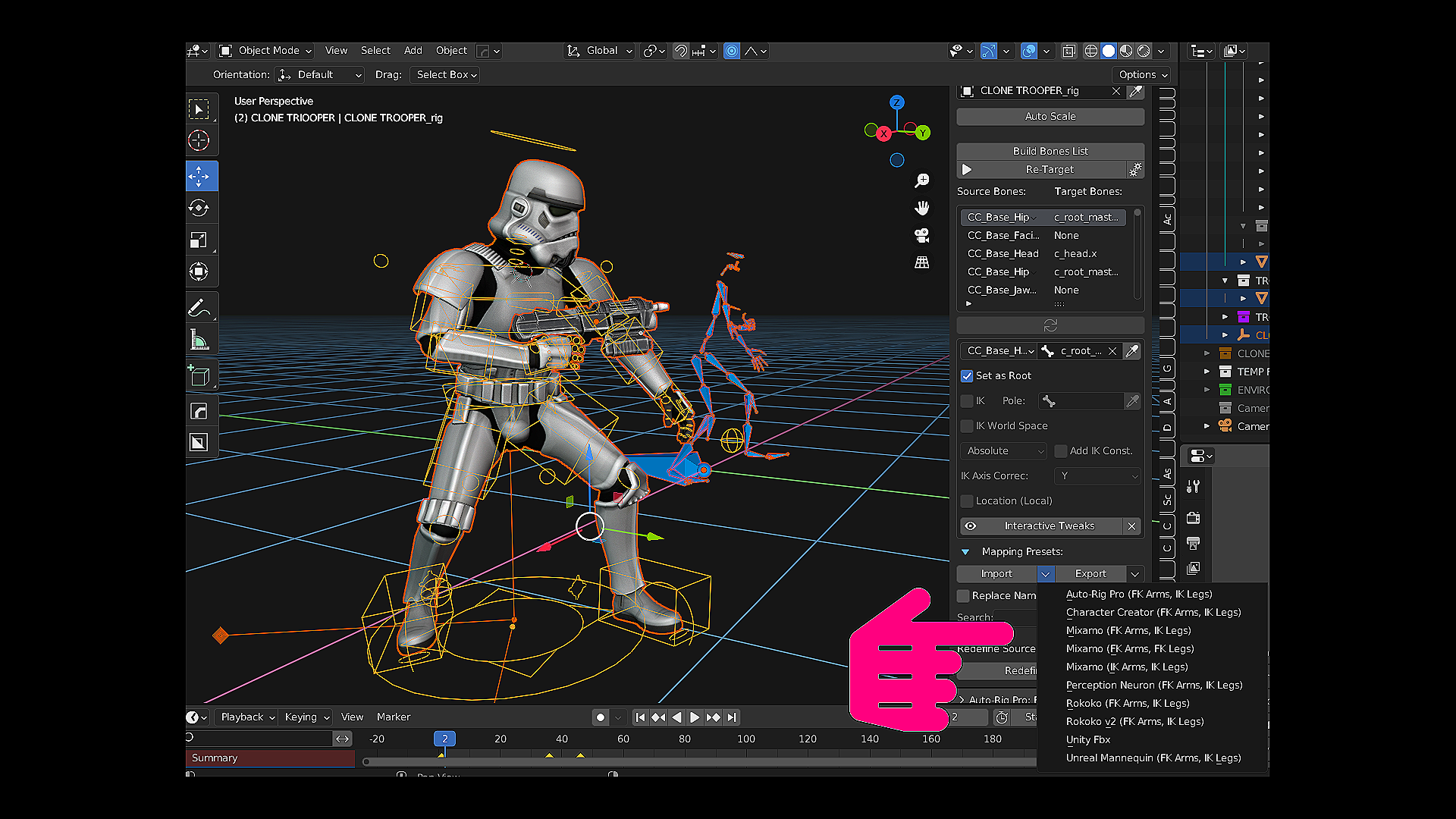Image resolution: width=1456 pixels, height=819 pixels.
Task: Toggle camera view icon in viewport
Action: 922,235
